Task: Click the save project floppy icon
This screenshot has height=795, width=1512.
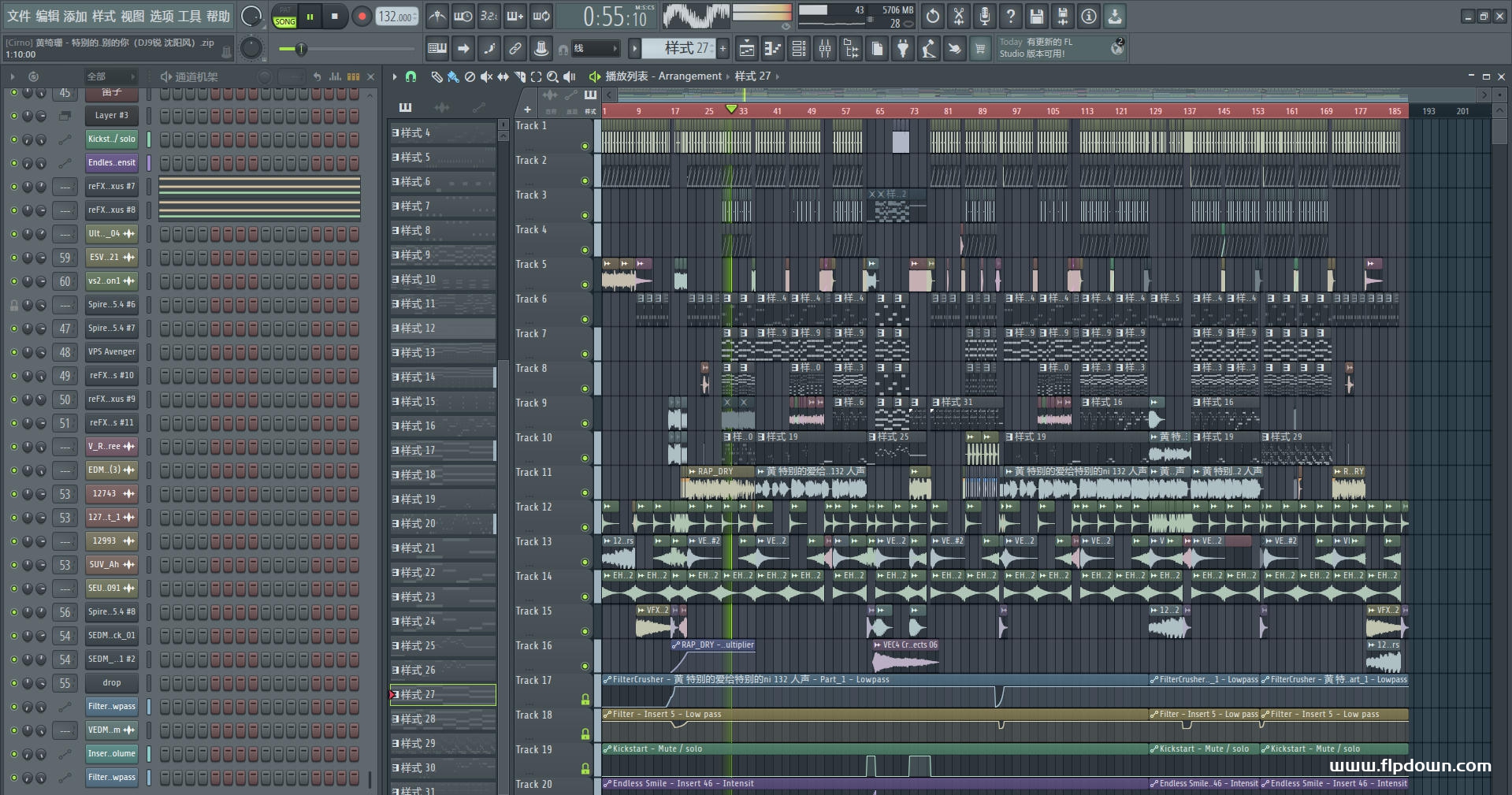Action: point(1036,16)
